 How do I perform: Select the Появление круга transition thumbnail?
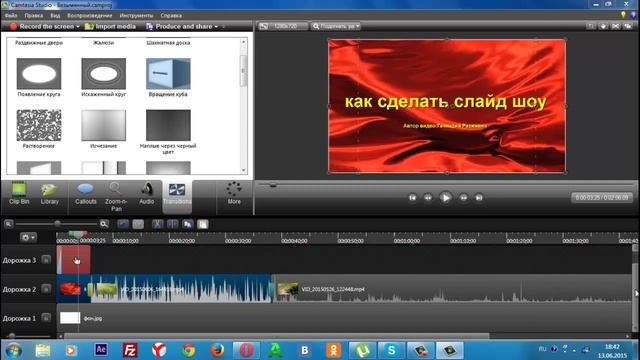click(x=39, y=74)
